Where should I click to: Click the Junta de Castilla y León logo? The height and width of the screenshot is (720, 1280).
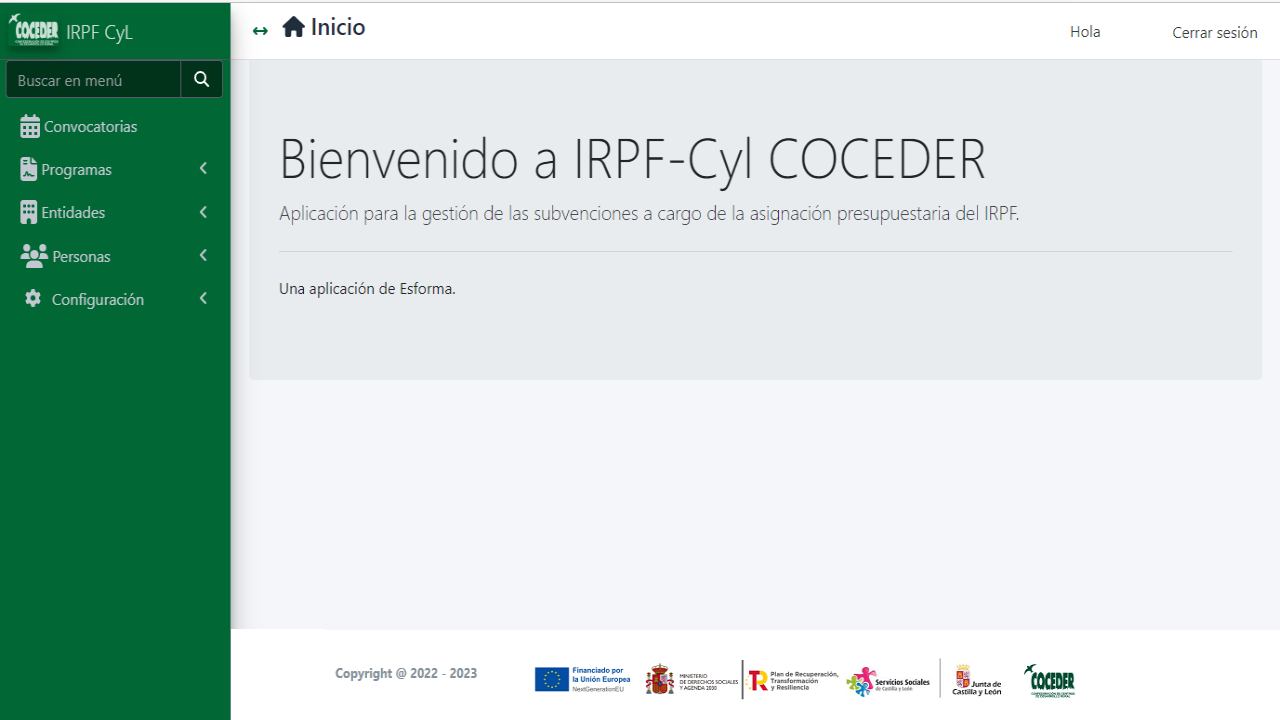pos(976,680)
